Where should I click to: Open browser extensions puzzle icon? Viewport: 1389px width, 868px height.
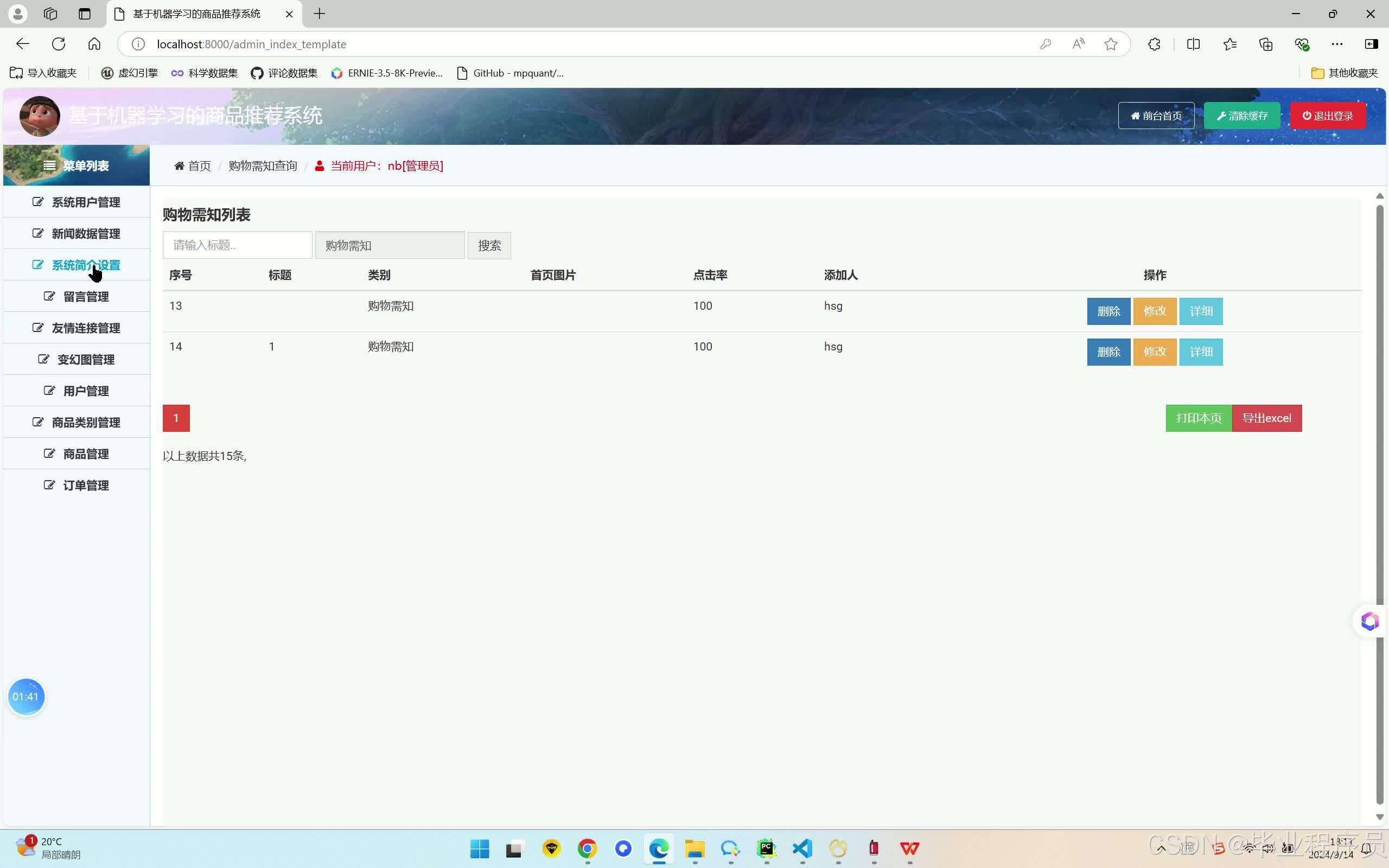pyautogui.click(x=1154, y=44)
